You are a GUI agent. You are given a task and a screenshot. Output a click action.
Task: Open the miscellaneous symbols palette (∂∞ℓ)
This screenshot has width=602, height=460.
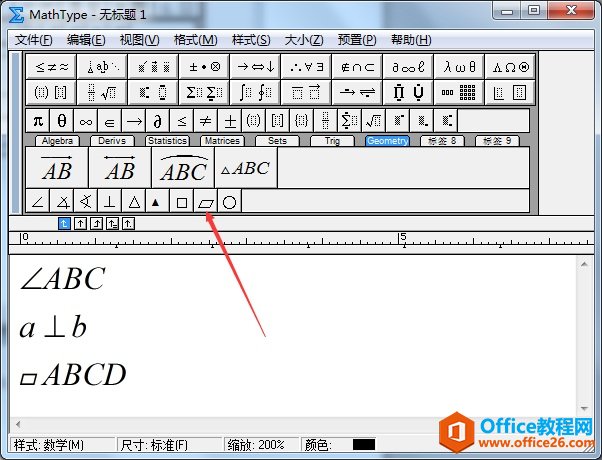click(408, 67)
